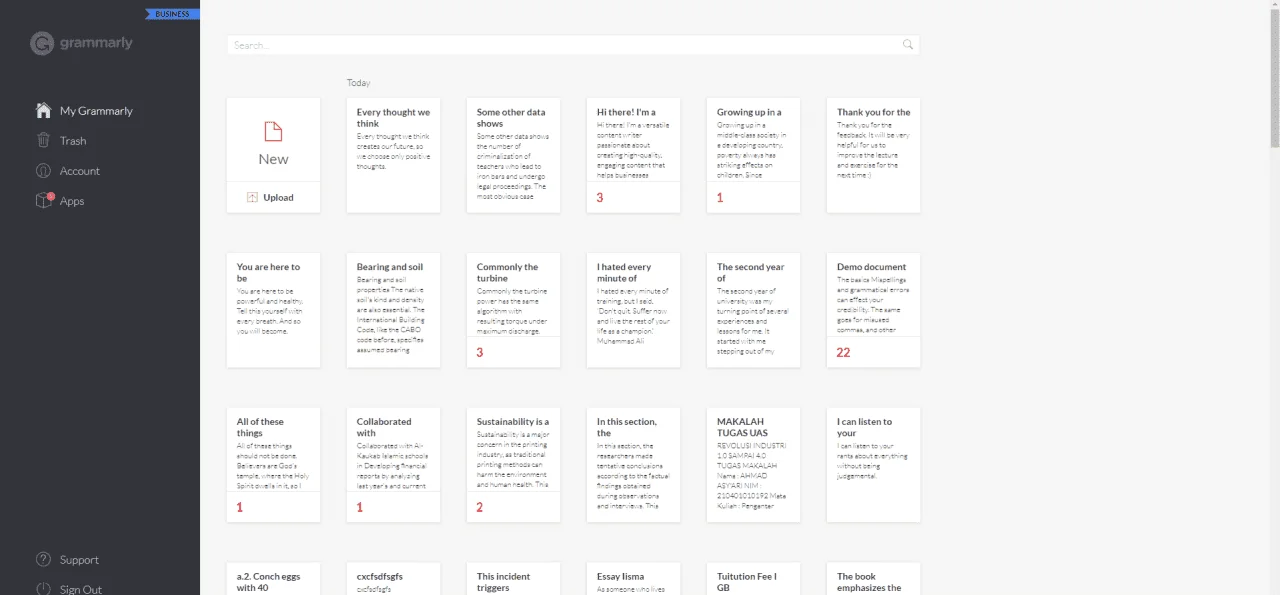This screenshot has height=595, width=1280.
Task: Open 'MAKALAH TUGAS UAS' document
Action: click(x=753, y=465)
